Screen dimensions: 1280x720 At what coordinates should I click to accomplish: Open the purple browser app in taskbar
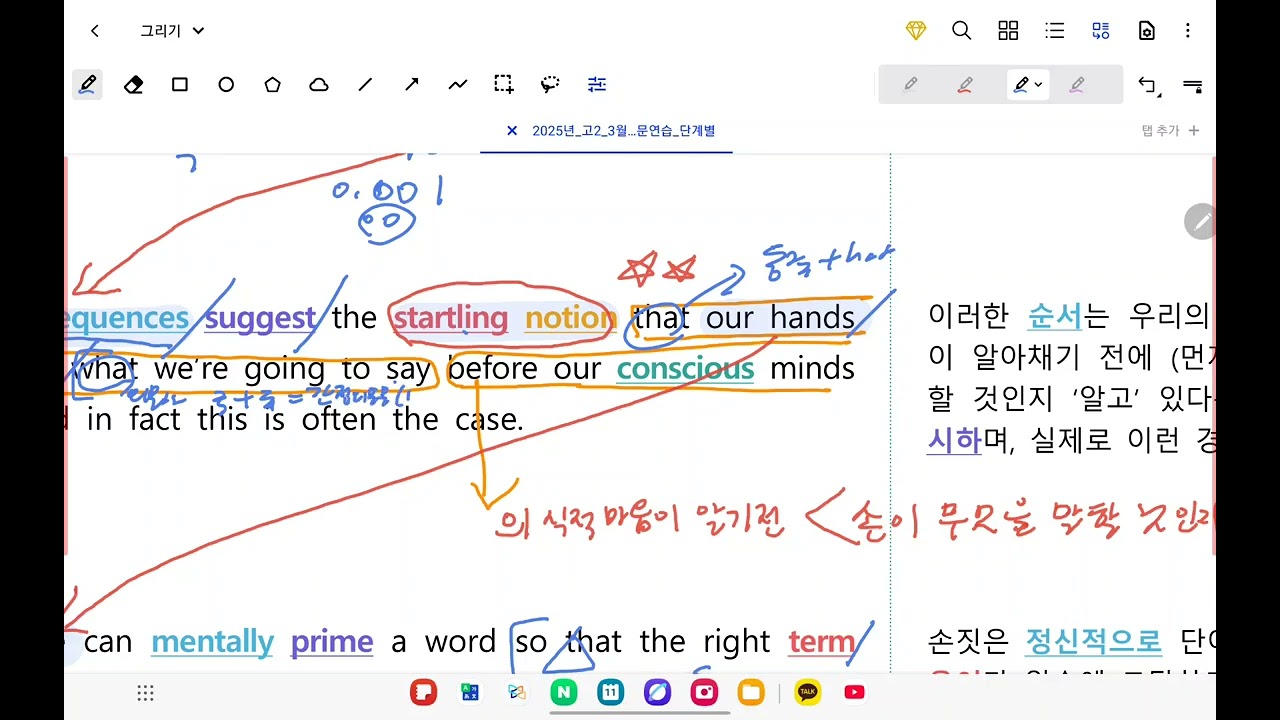click(657, 692)
